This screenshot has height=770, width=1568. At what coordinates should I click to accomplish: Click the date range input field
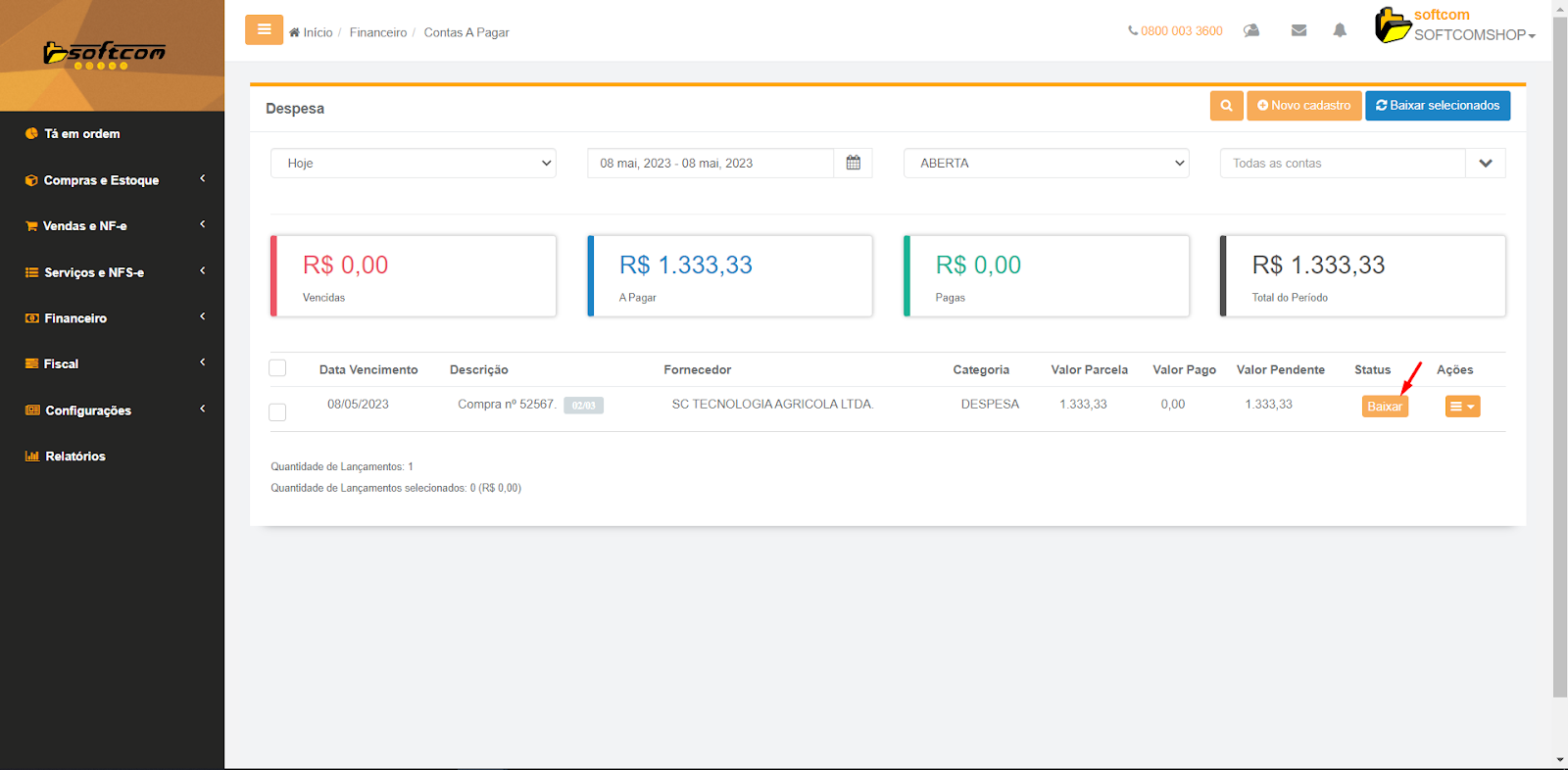coord(710,164)
